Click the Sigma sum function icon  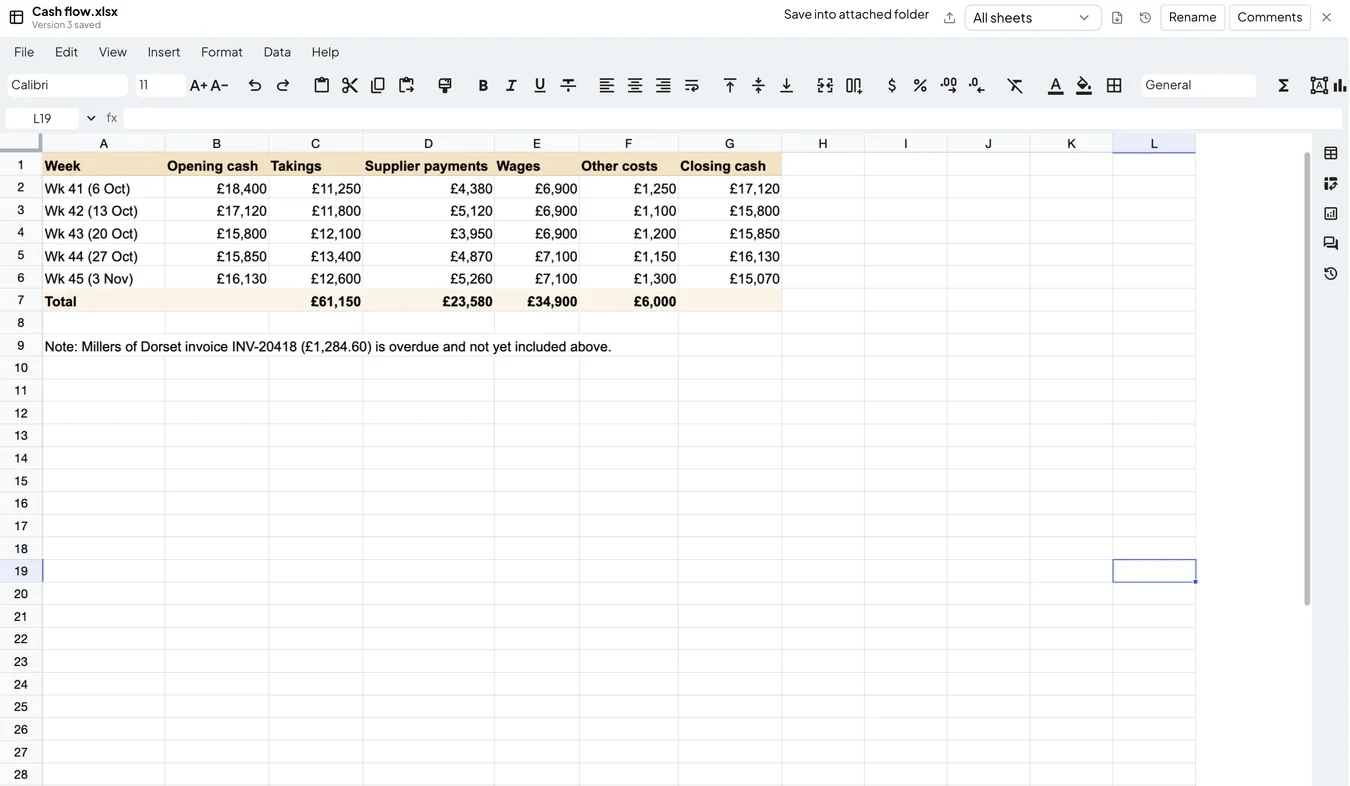(1283, 86)
